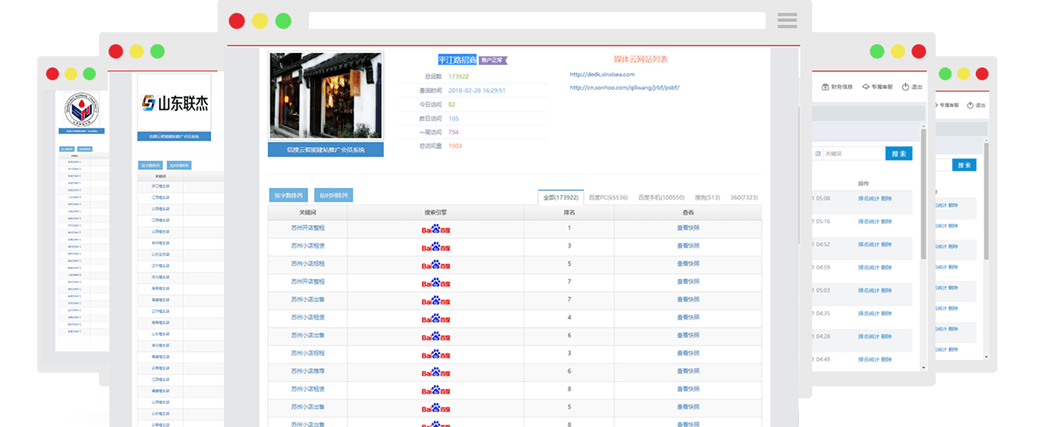The width and height of the screenshot is (1048, 427).
Task: Click the front window's address bar
Action: 537,21
